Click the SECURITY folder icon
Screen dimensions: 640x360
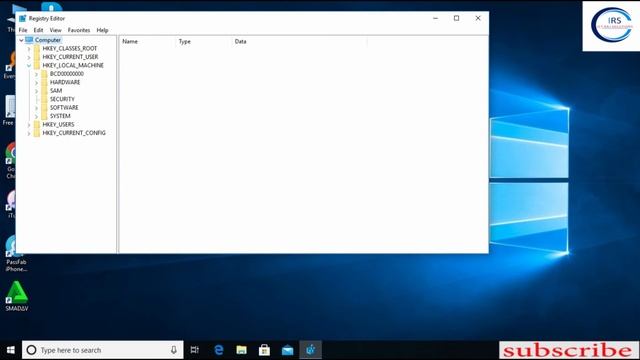[44, 99]
